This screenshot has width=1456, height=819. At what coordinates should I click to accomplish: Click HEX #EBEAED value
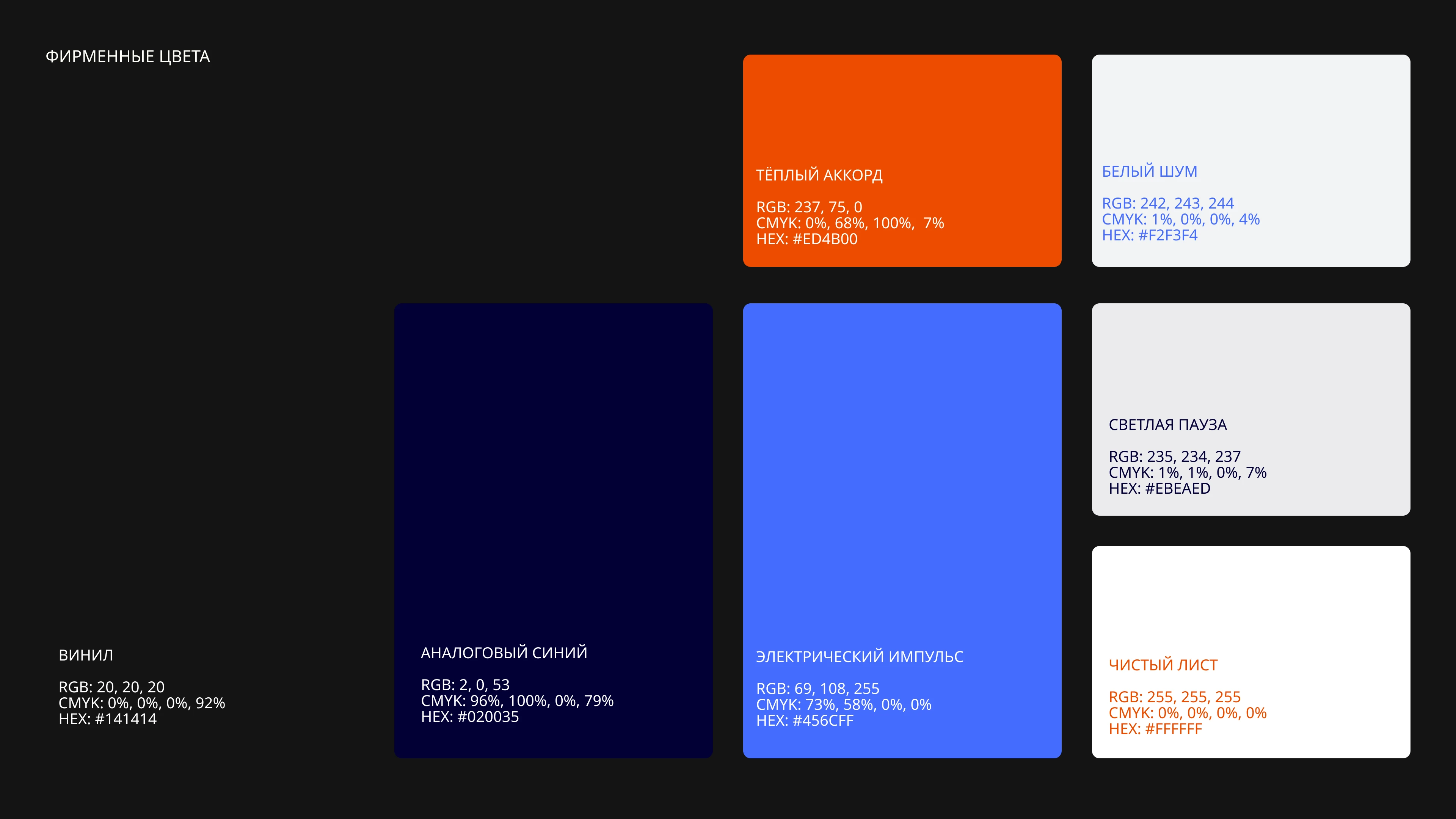(1159, 488)
